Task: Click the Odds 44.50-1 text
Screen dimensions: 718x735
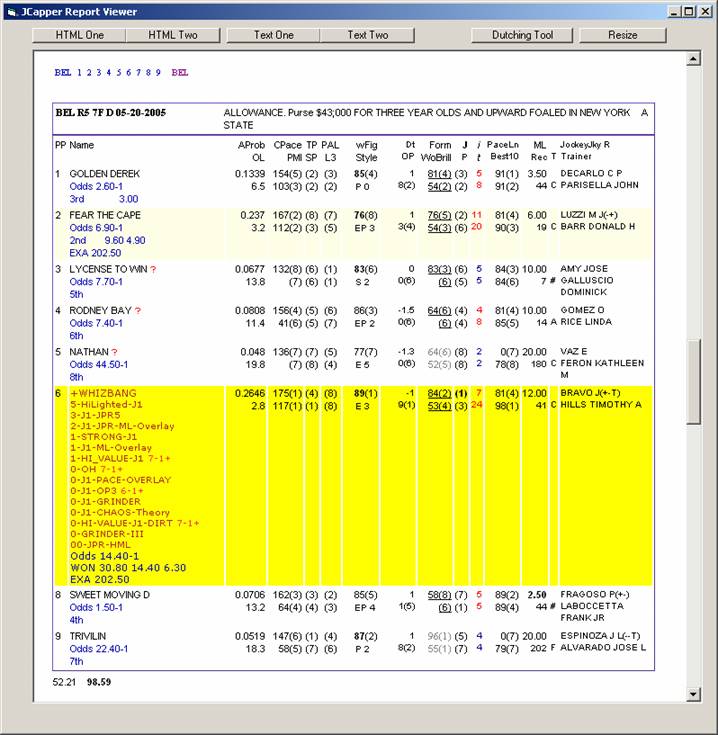Action: point(98,365)
